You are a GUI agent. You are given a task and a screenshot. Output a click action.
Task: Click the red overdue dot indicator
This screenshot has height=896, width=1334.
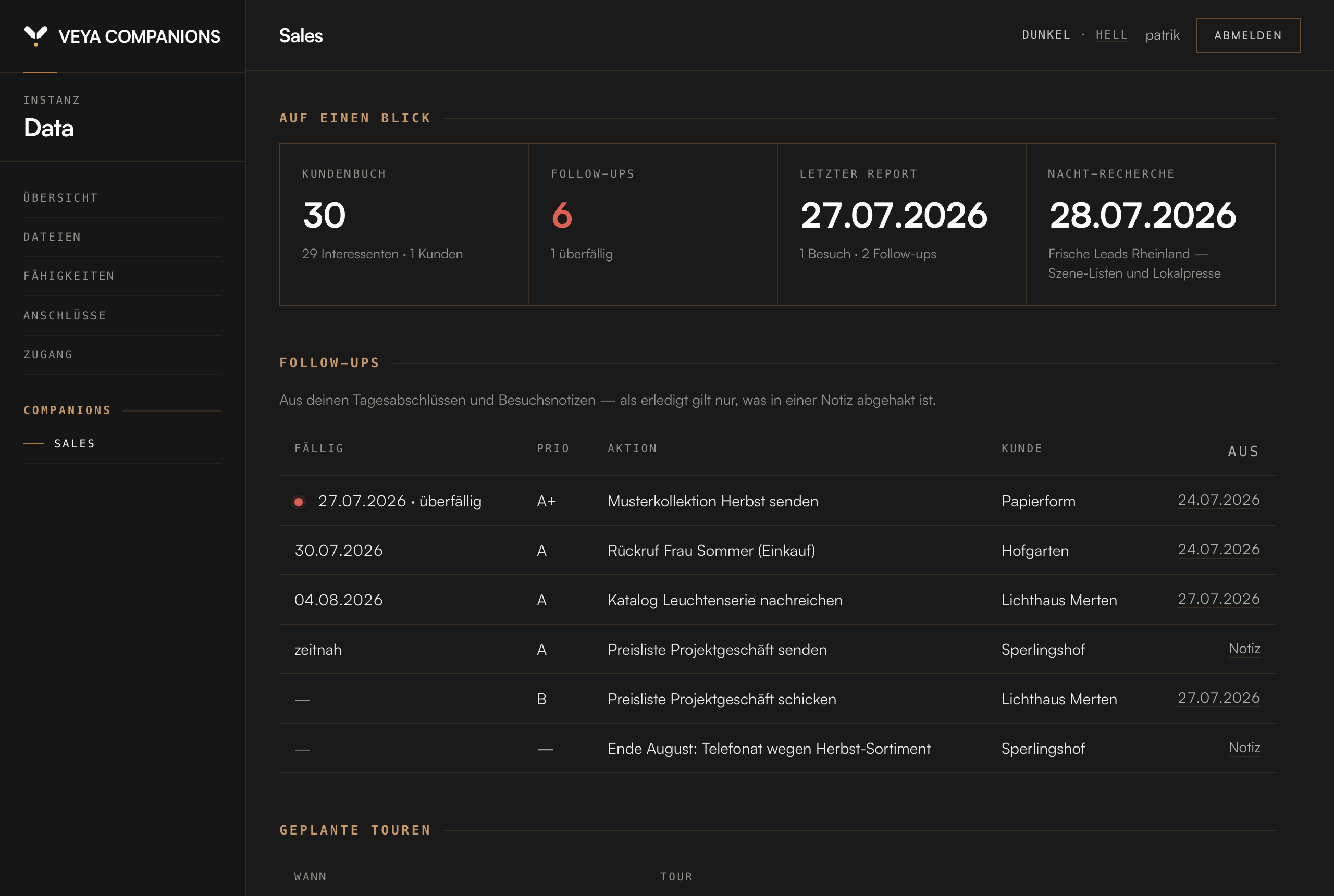pos(299,502)
